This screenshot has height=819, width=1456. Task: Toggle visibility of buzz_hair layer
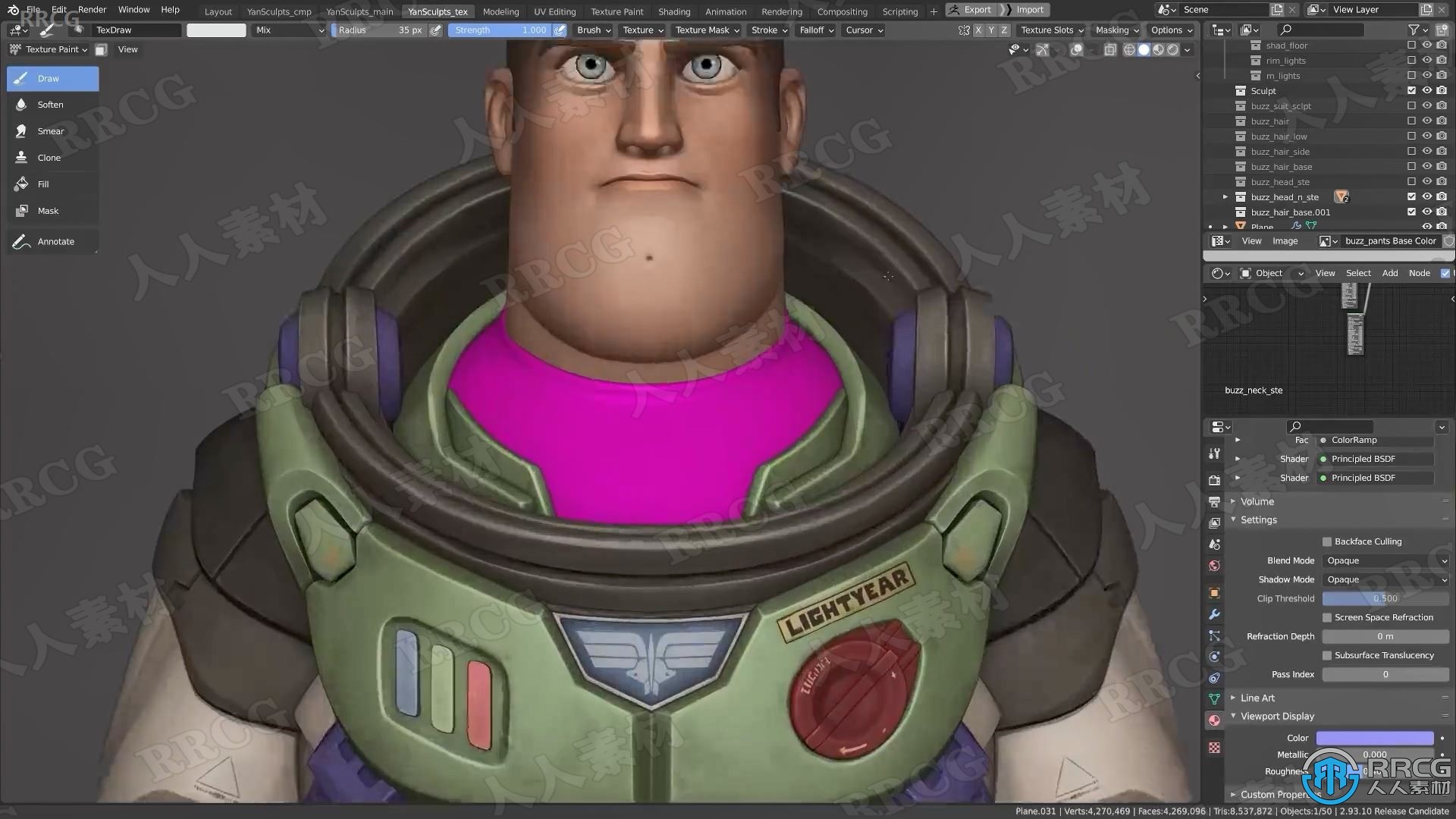1429,121
